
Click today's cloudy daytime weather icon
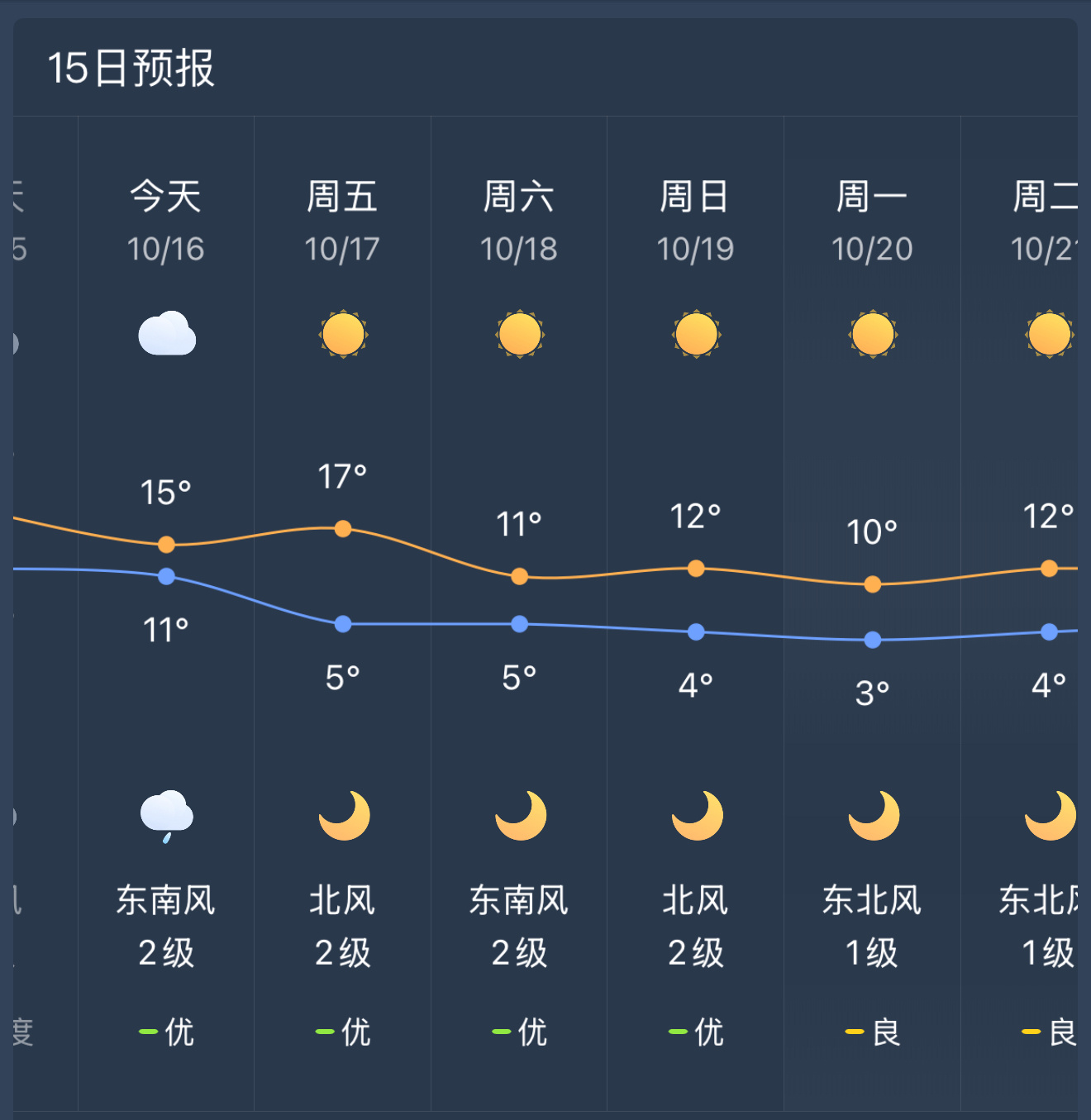pos(167,334)
